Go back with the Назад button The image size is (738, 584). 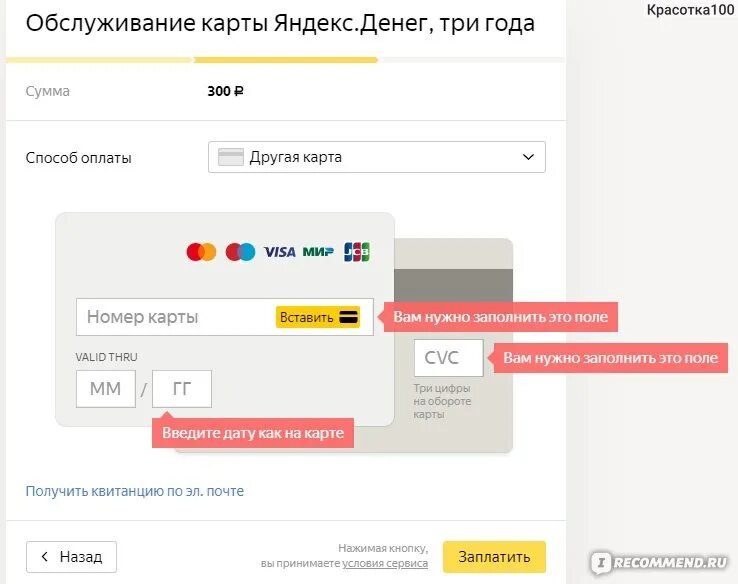pyautogui.click(x=71, y=557)
